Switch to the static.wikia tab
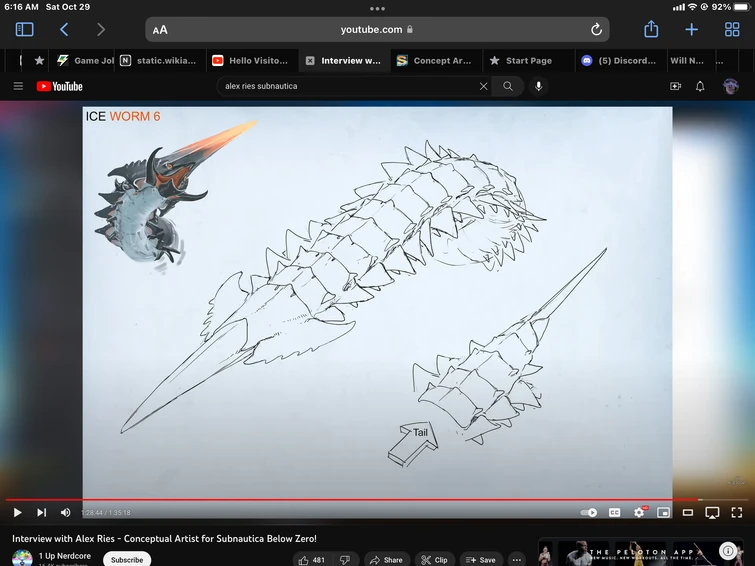Image resolution: width=755 pixels, height=566 pixels. pos(159,60)
